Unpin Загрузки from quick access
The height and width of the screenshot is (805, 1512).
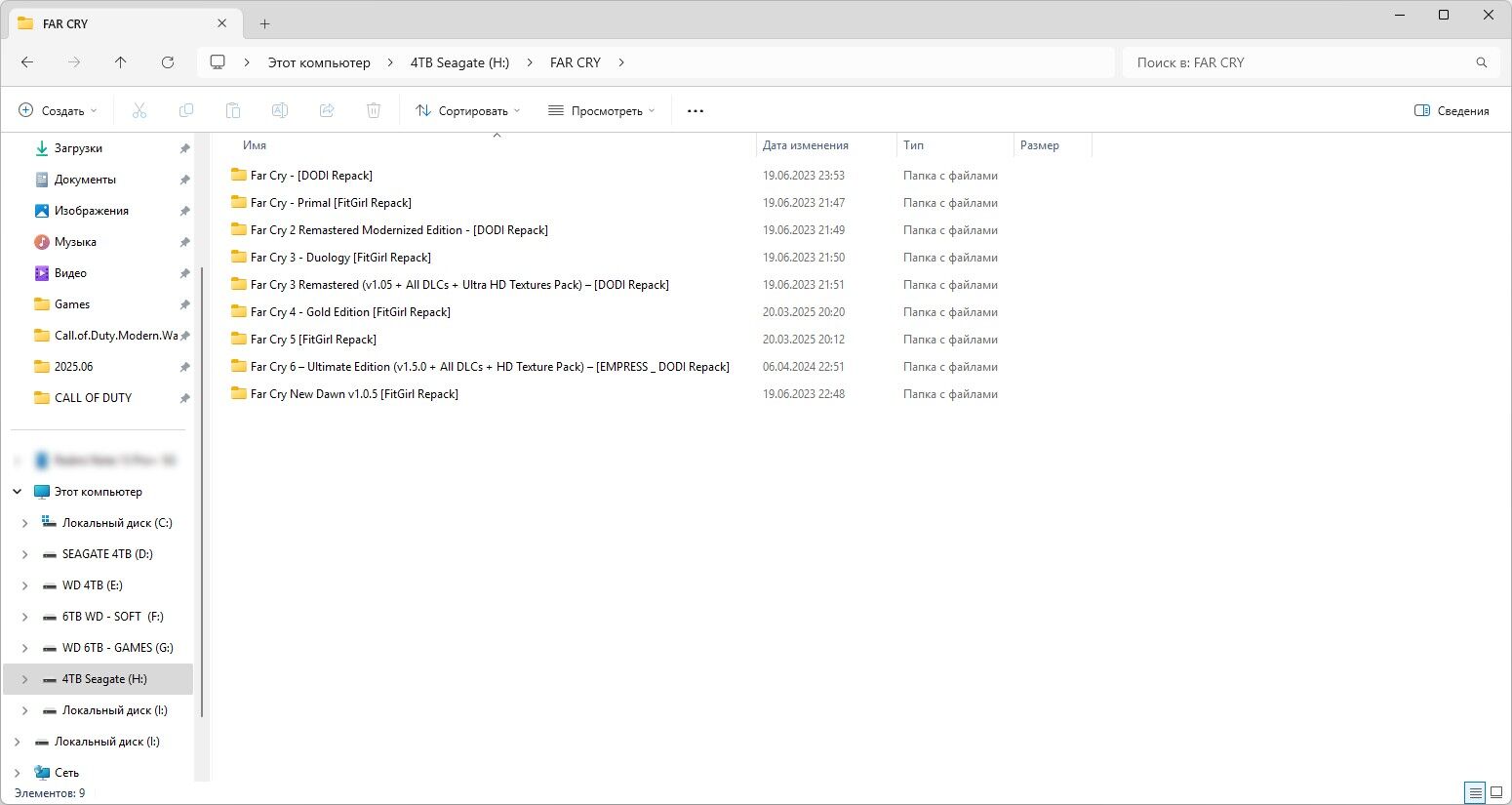pyautogui.click(x=184, y=148)
